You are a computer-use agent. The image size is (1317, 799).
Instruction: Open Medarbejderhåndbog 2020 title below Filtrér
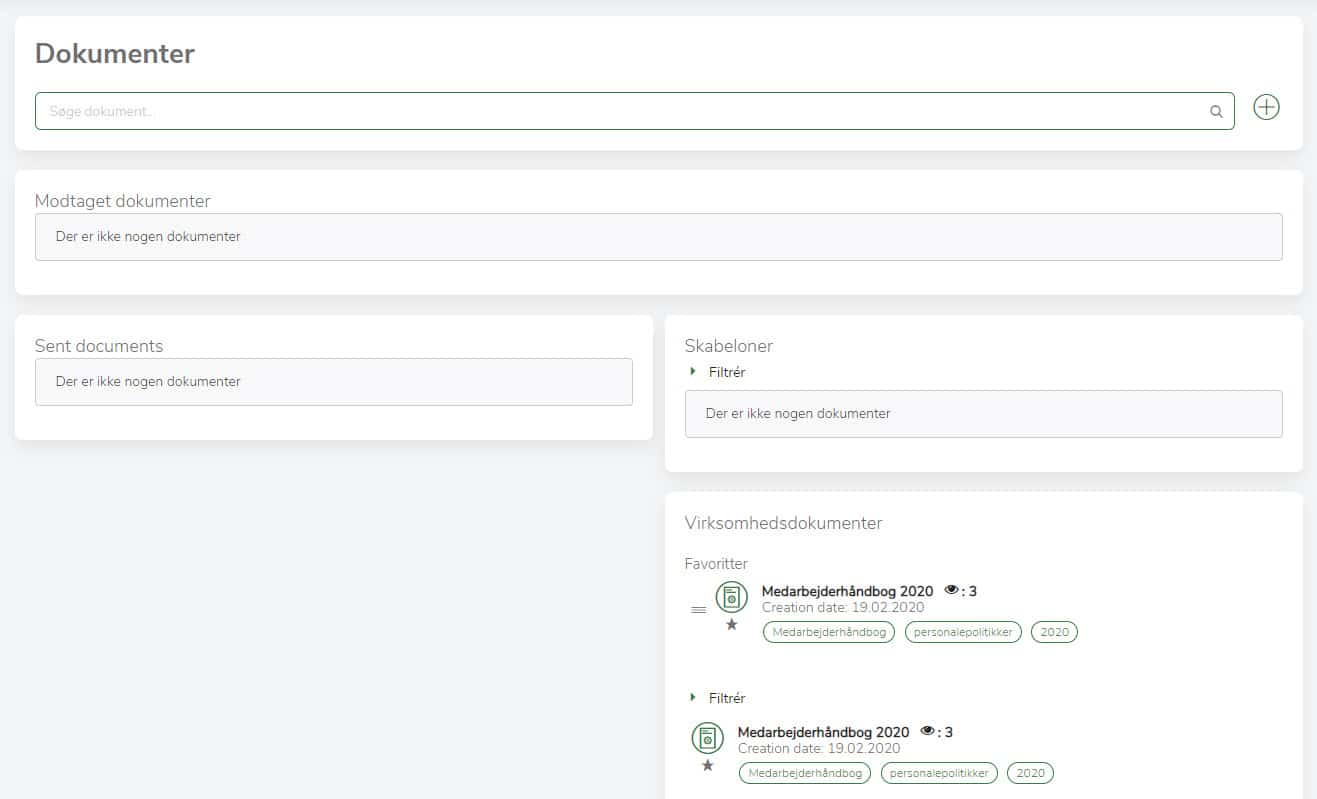coord(823,732)
